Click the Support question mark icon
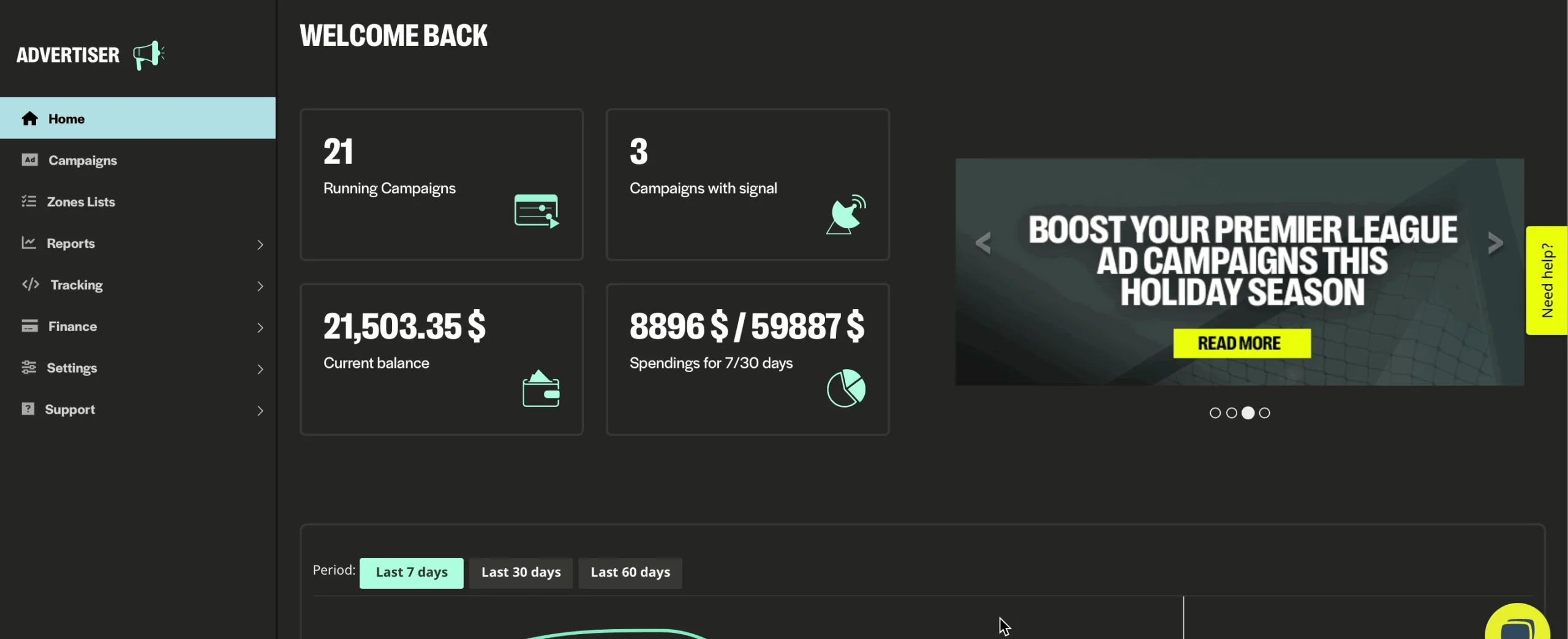The width and height of the screenshot is (1568, 639). point(28,409)
